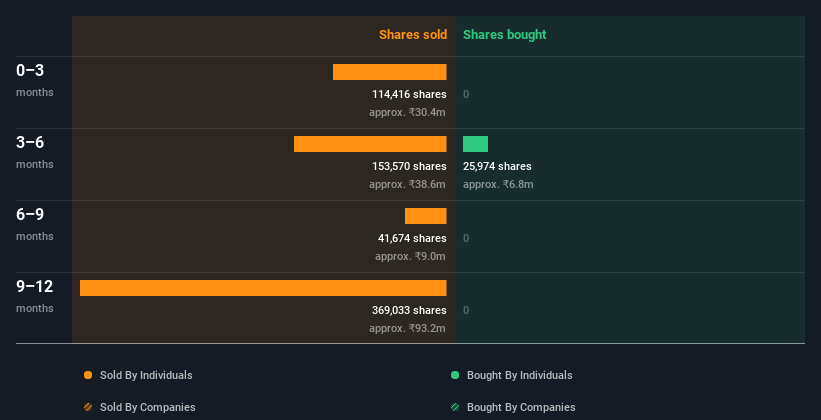Click the approx. ₹30.4m amount
The height and width of the screenshot is (420, 821).
(x=407, y=112)
